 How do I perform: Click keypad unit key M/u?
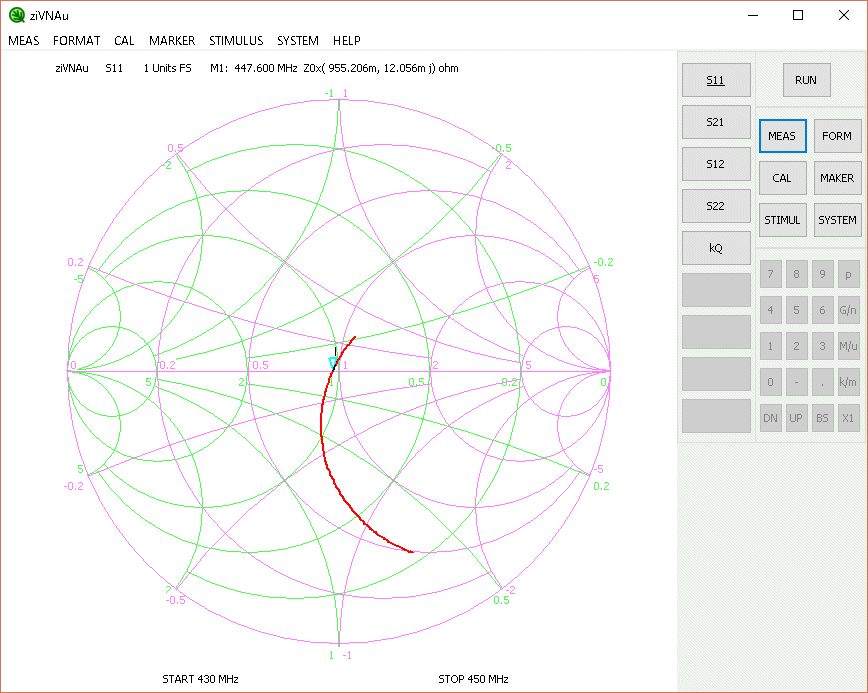click(849, 346)
